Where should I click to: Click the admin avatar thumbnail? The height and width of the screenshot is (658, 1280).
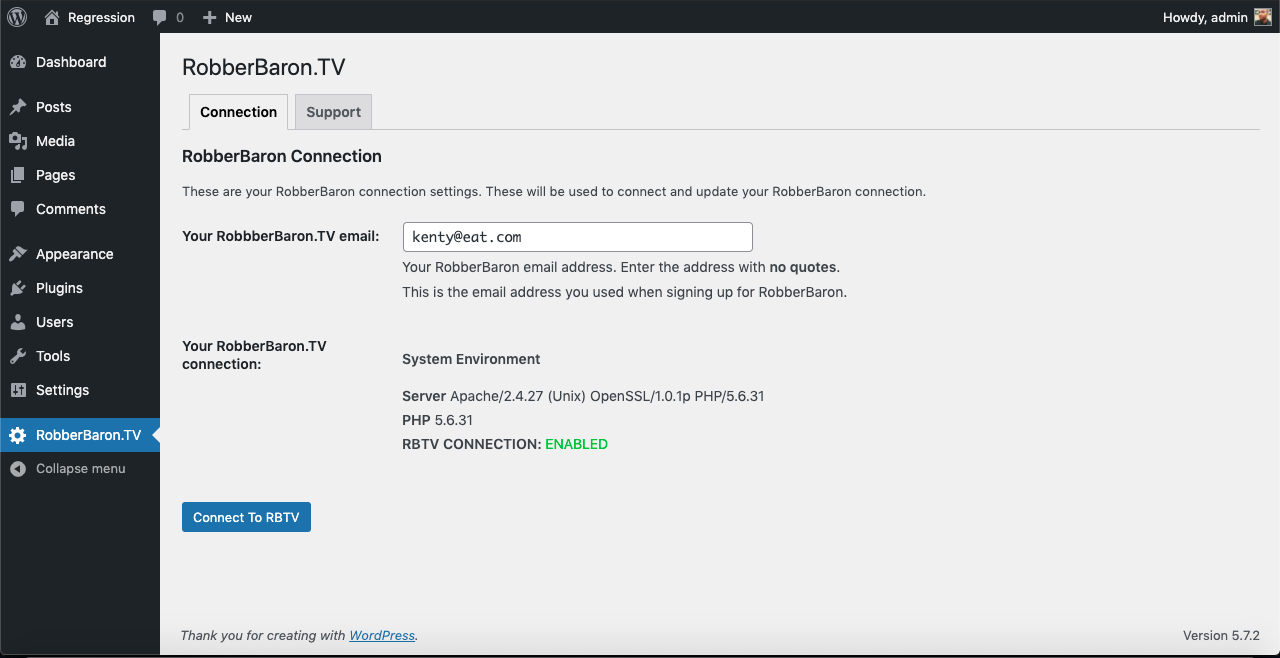(x=1263, y=17)
